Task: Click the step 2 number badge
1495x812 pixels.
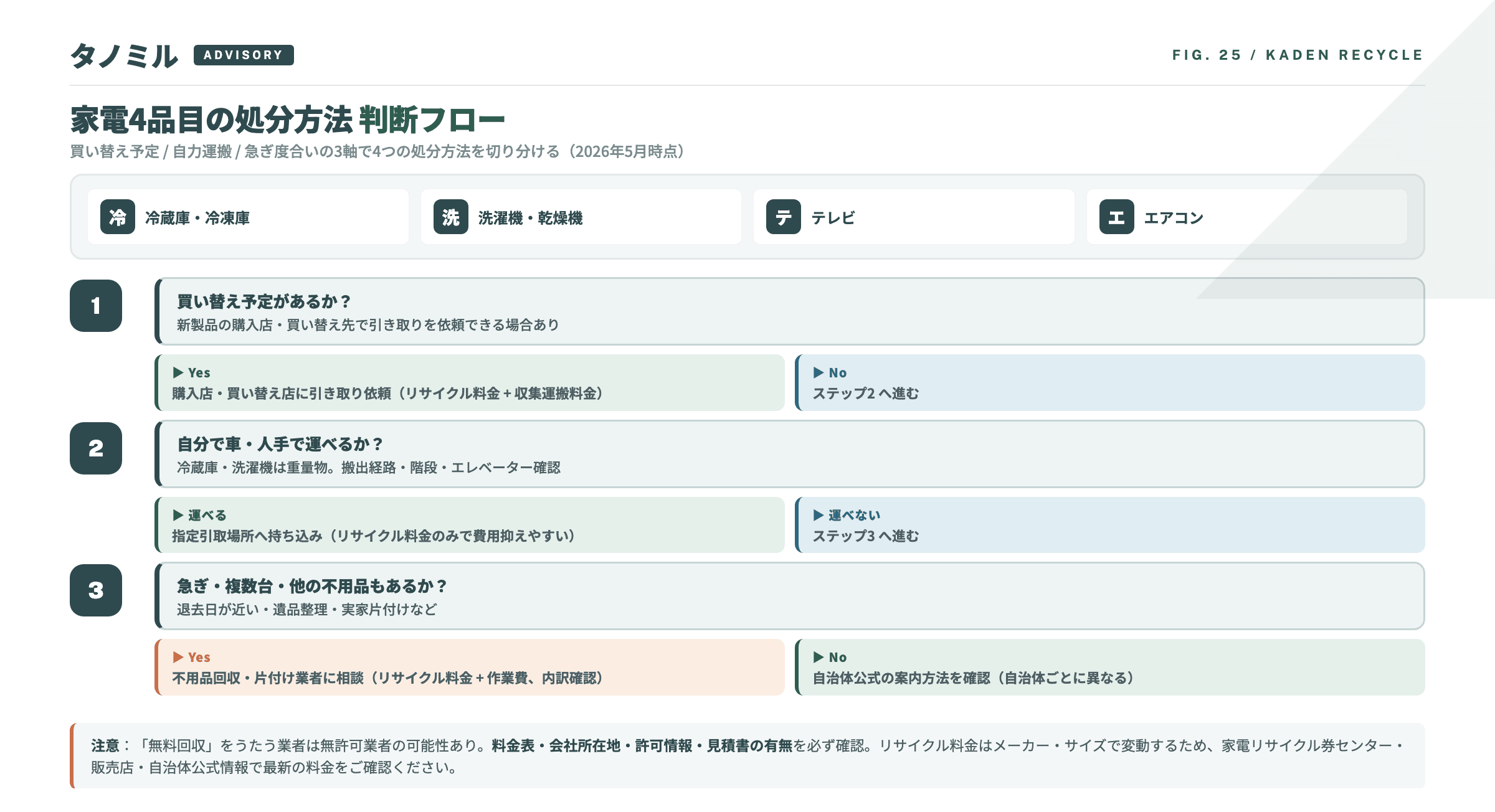Action: point(96,448)
